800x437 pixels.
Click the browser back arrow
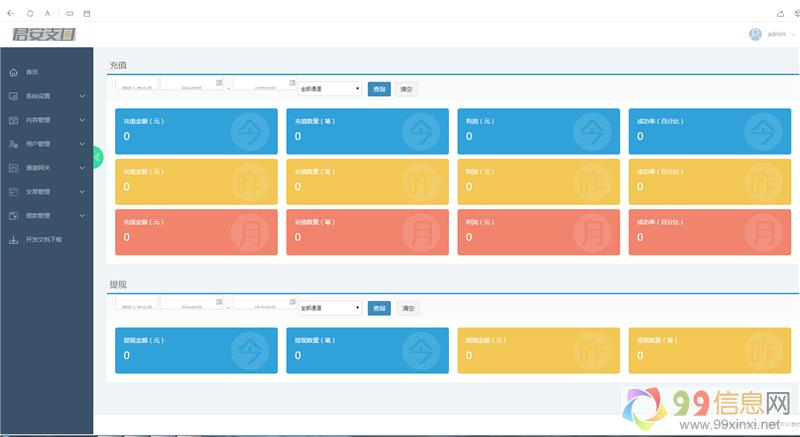tap(10, 13)
